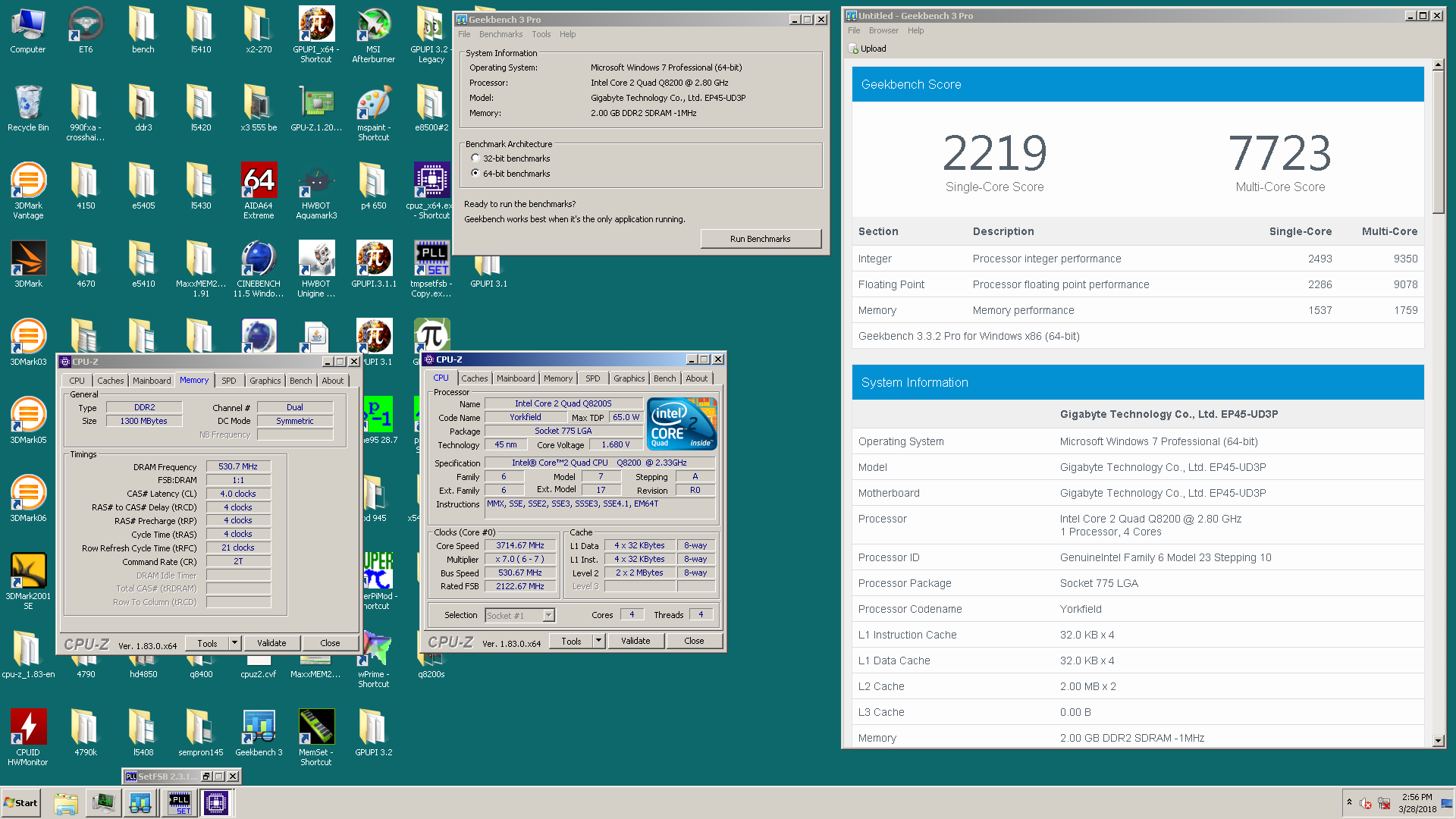Show hidden tray icons arrow
This screenshot has height=819, width=1456.
1349,802
